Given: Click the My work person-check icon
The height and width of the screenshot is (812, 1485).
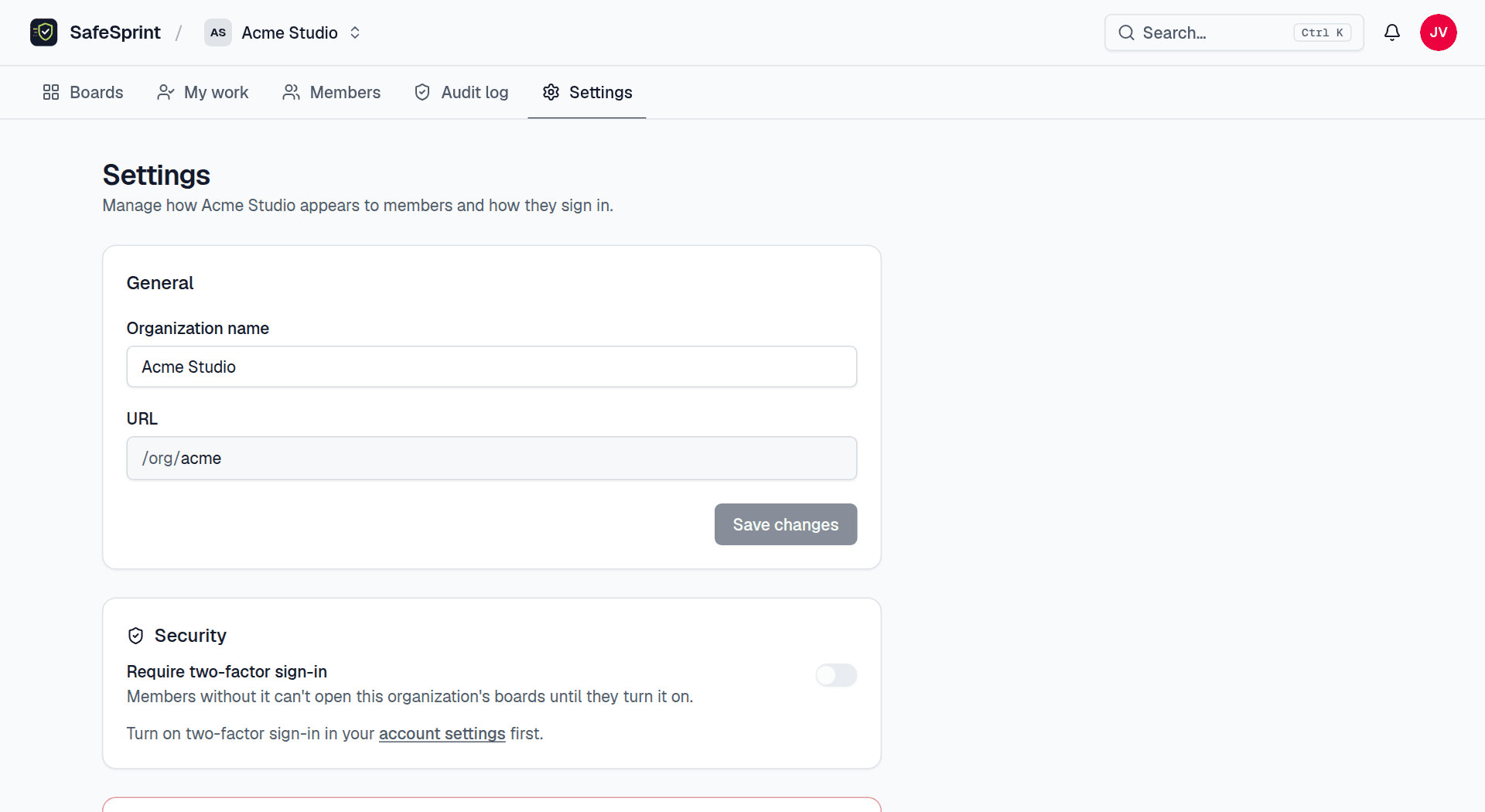Looking at the screenshot, I should coord(166,92).
